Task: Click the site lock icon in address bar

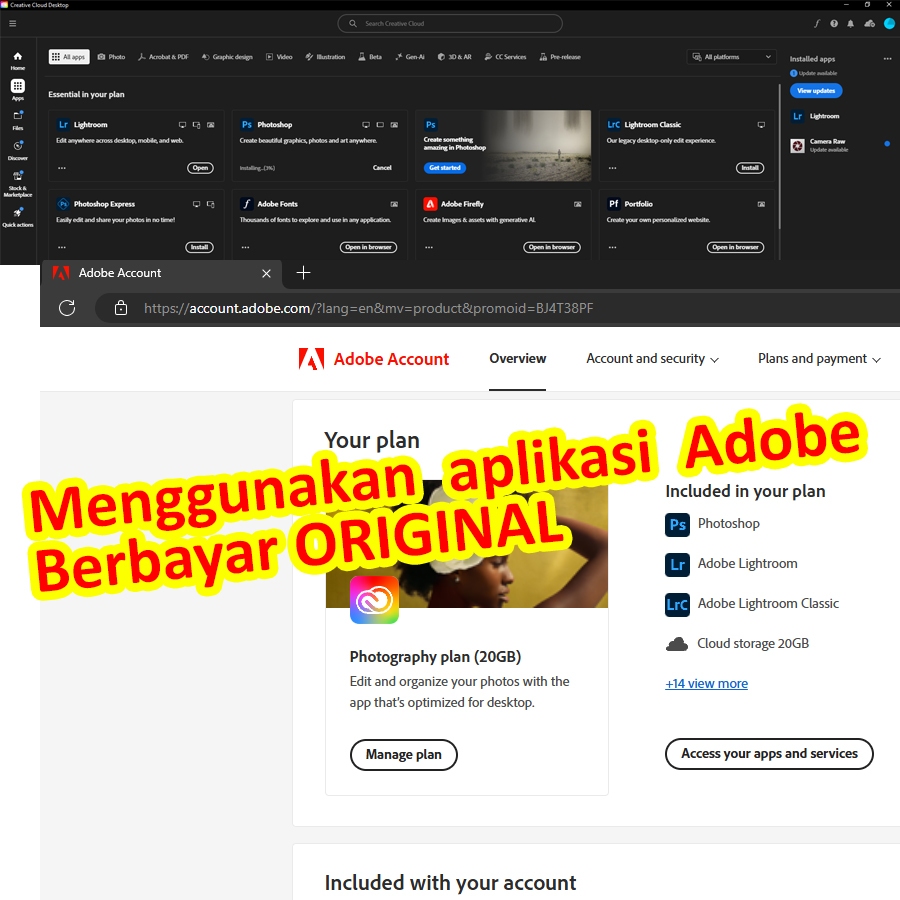Action: (121, 308)
